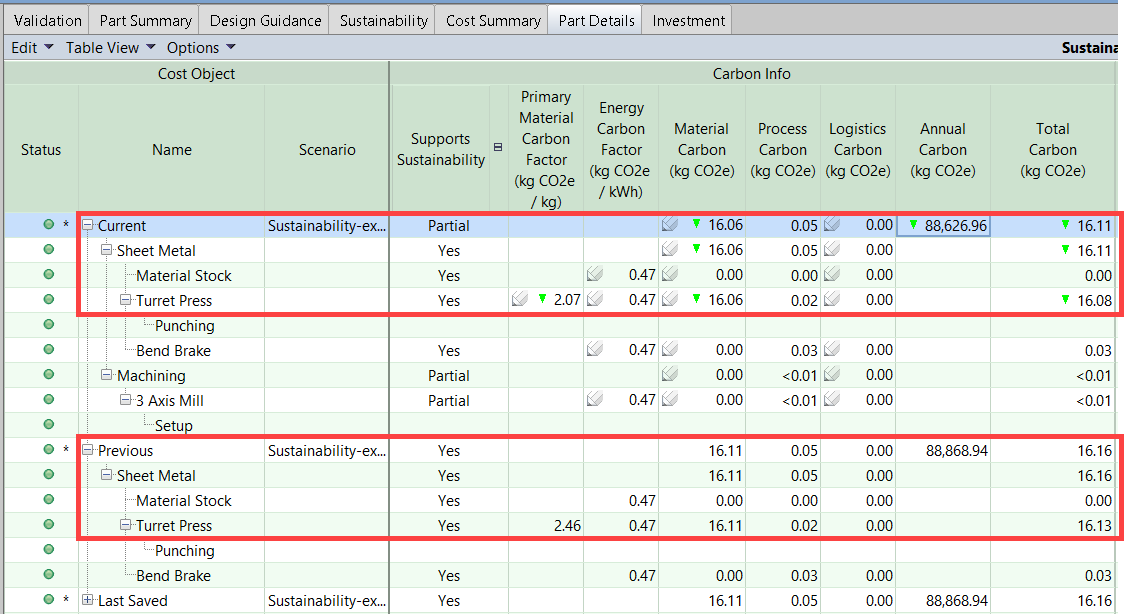The image size is (1124, 614).
Task: Collapse the Machining tree node
Action: point(106,375)
